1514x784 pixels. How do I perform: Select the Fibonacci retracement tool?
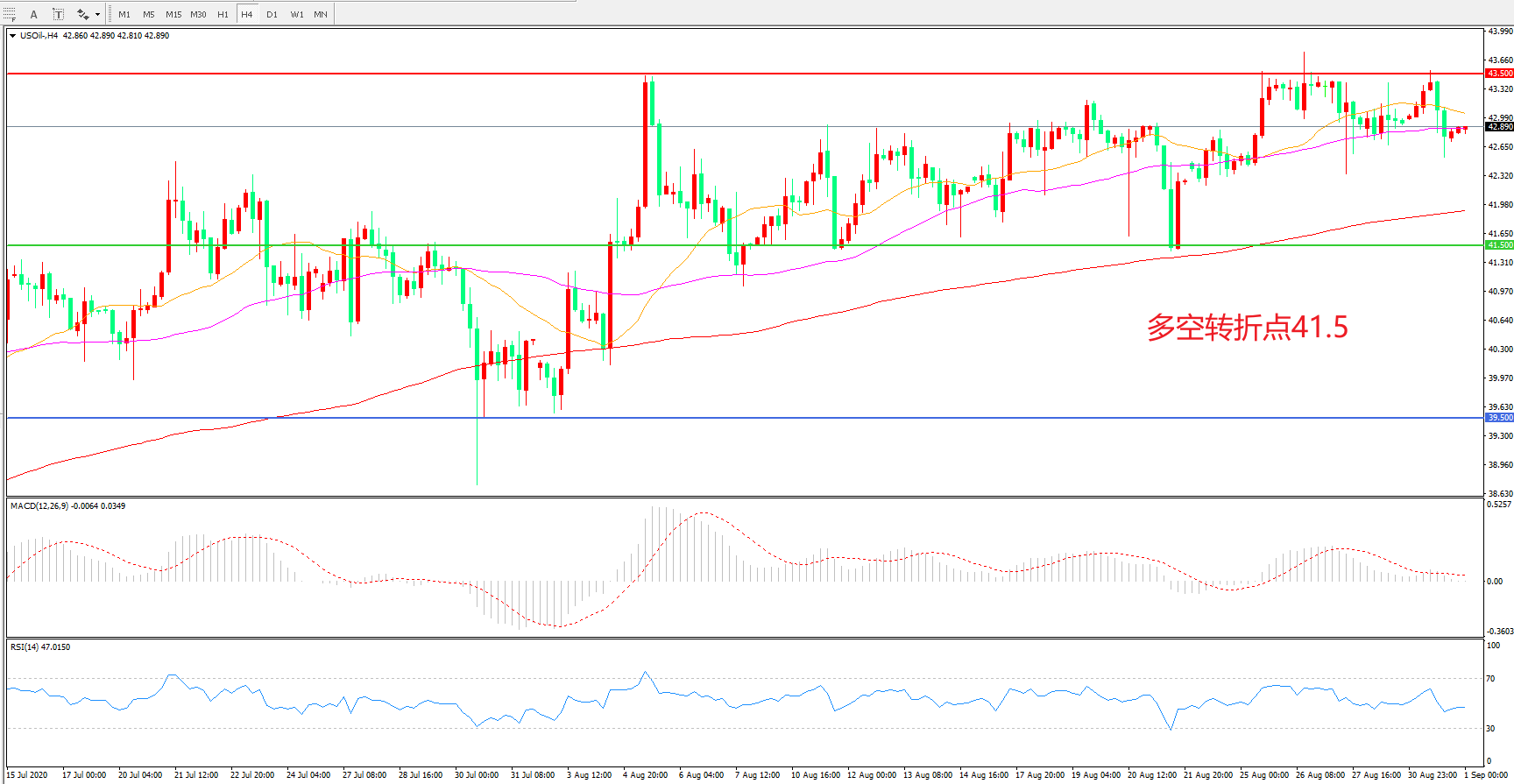tap(10, 14)
